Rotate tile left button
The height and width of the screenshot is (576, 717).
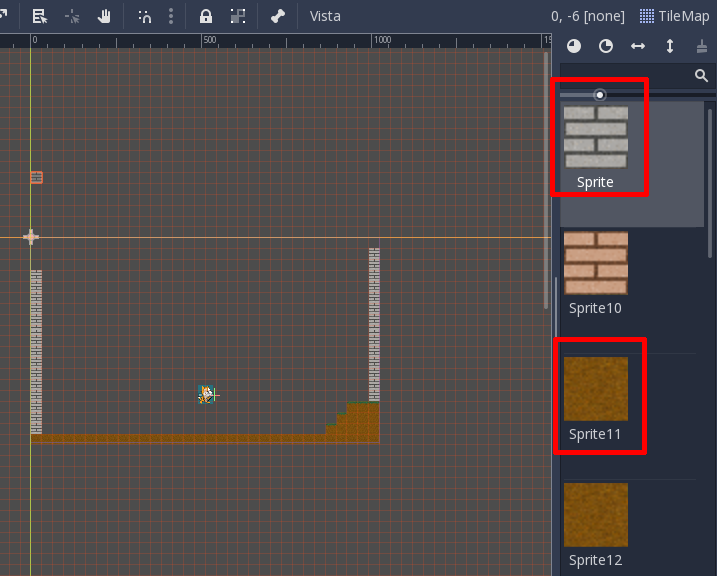click(x=574, y=46)
